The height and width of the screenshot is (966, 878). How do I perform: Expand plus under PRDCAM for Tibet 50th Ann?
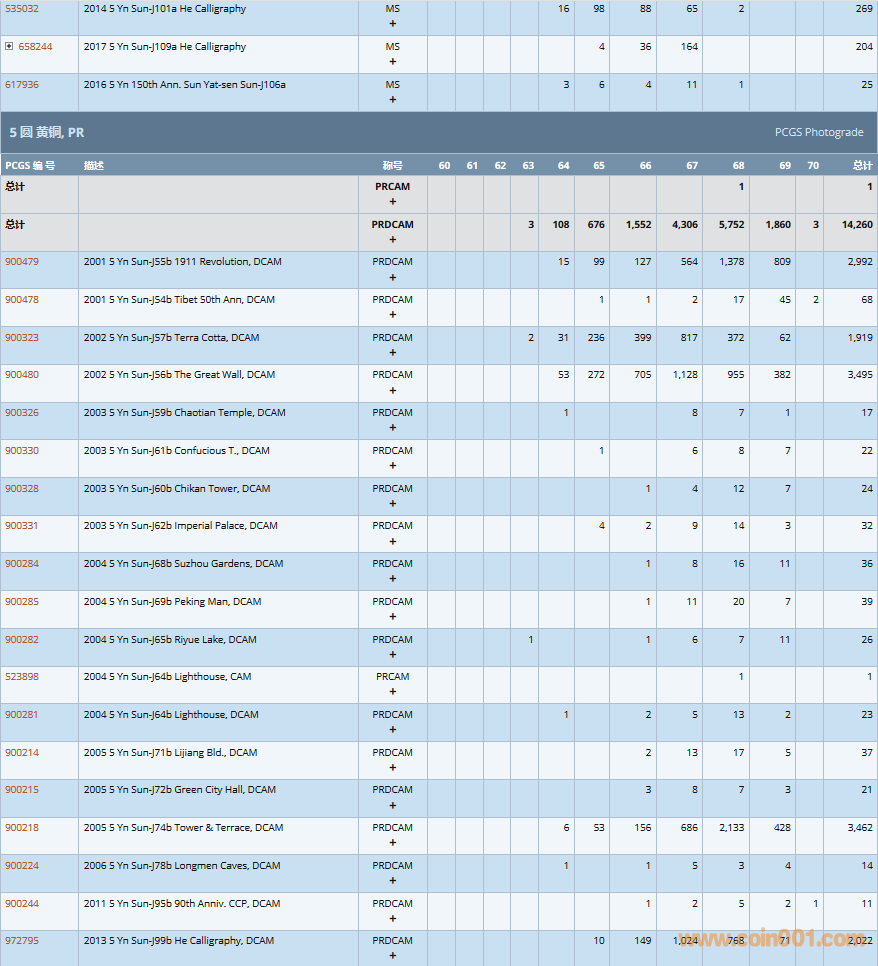[x=392, y=315]
